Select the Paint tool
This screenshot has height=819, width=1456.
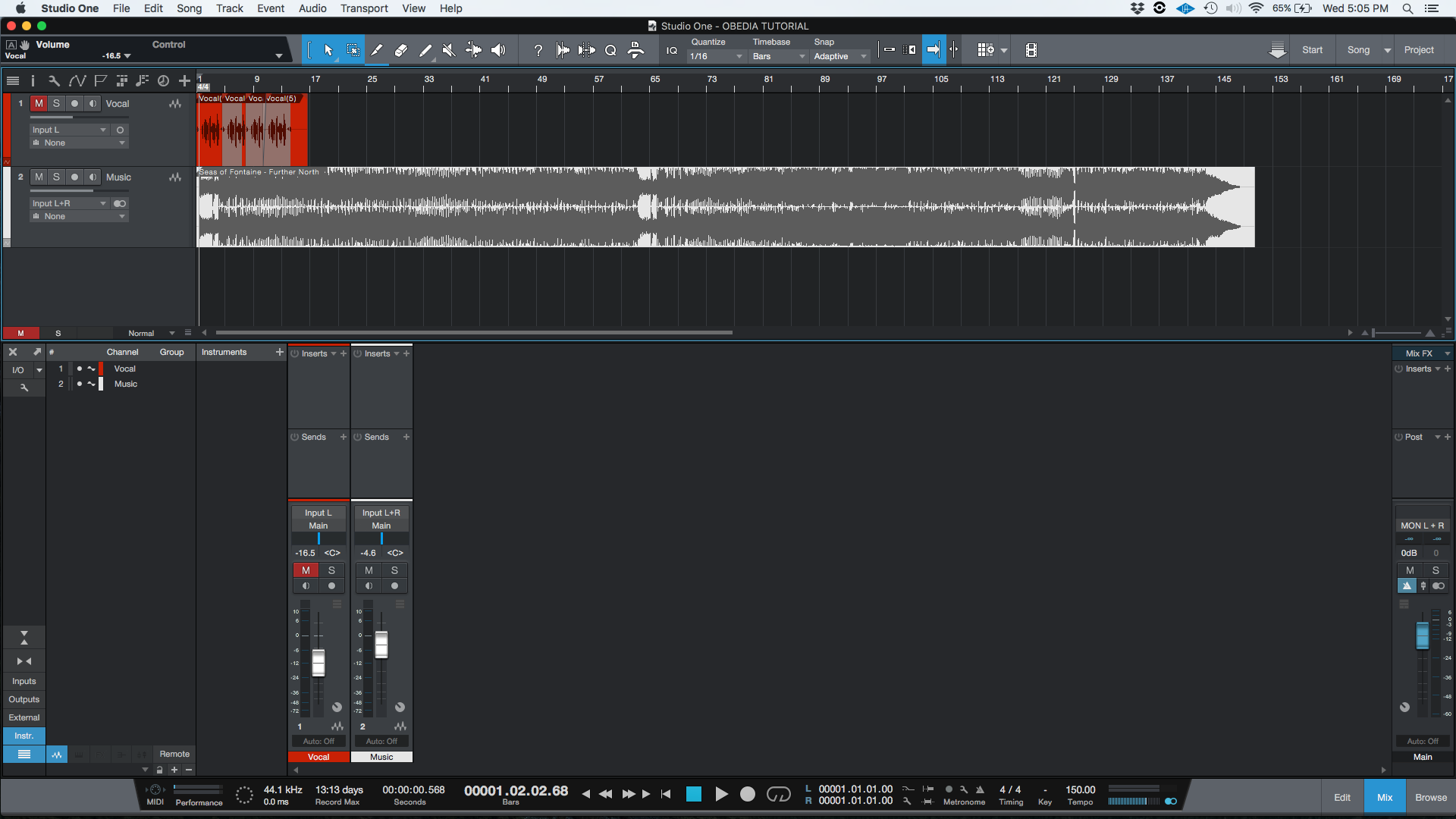(425, 50)
